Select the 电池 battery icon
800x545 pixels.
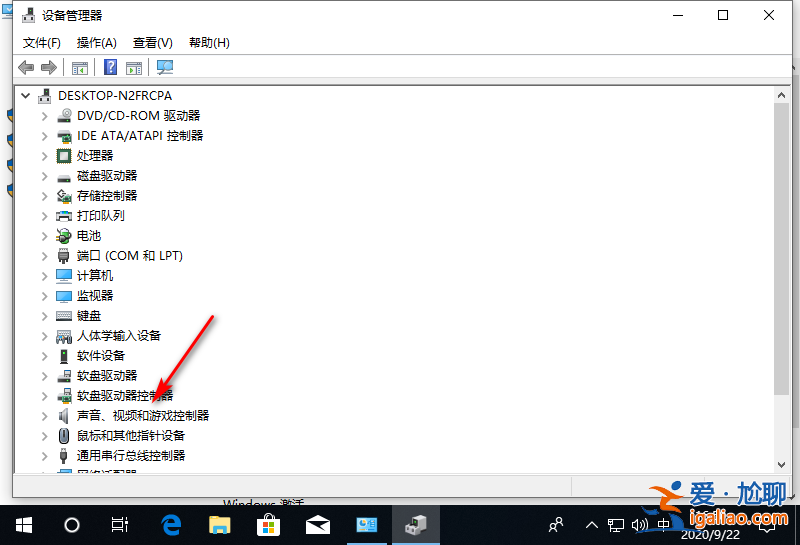tap(64, 236)
